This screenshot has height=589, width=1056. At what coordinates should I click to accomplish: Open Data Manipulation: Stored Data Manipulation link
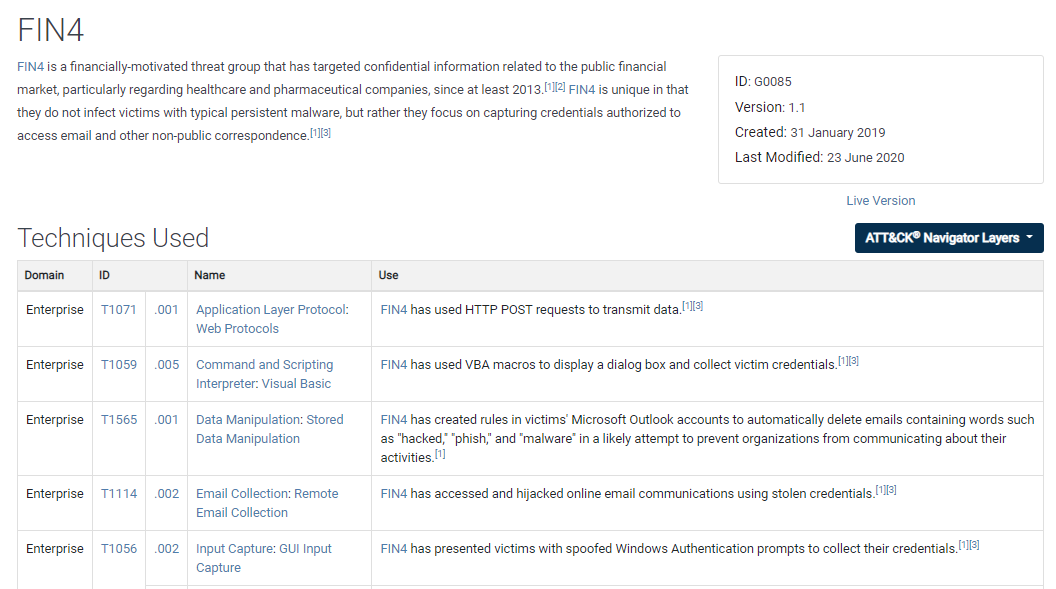pyautogui.click(x=269, y=429)
